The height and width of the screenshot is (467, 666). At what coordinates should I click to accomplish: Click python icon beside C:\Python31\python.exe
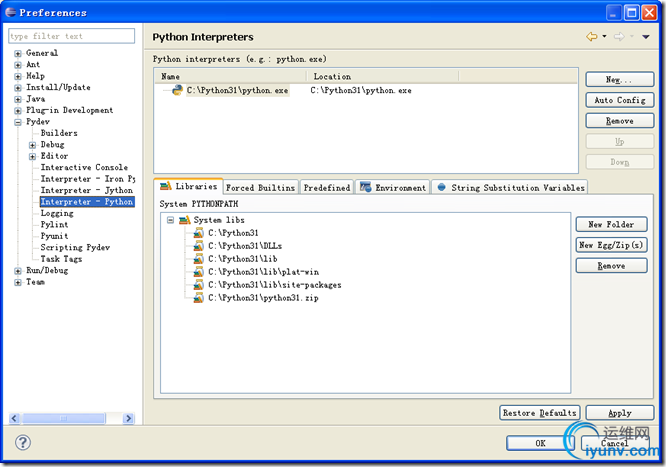pos(177,90)
